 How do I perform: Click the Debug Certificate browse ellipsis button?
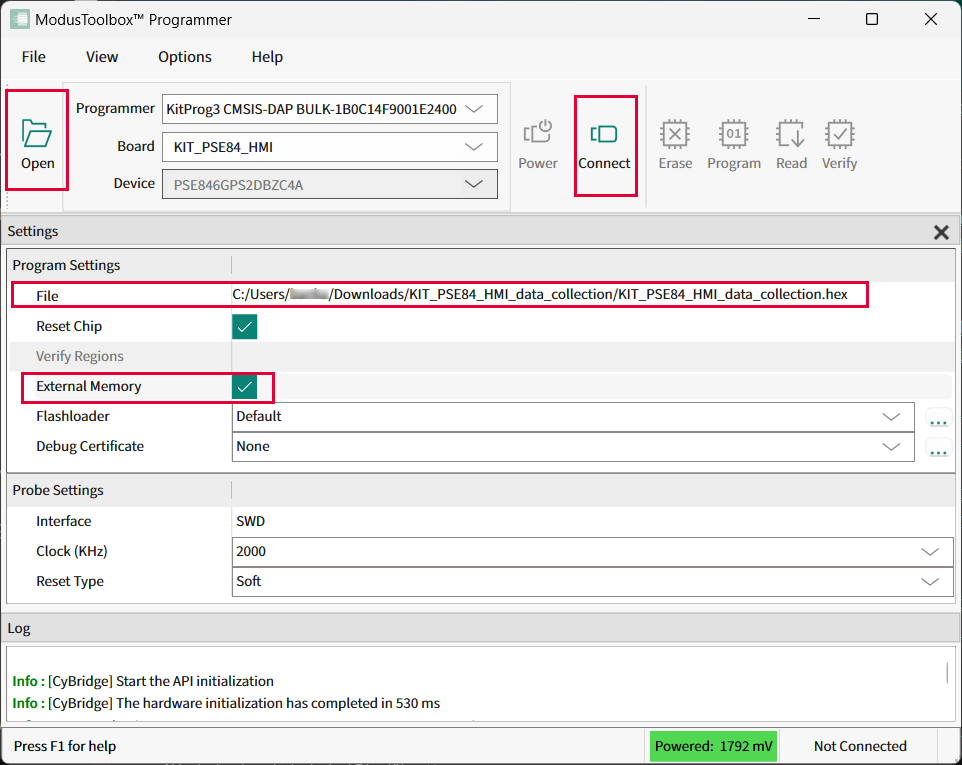point(938,449)
